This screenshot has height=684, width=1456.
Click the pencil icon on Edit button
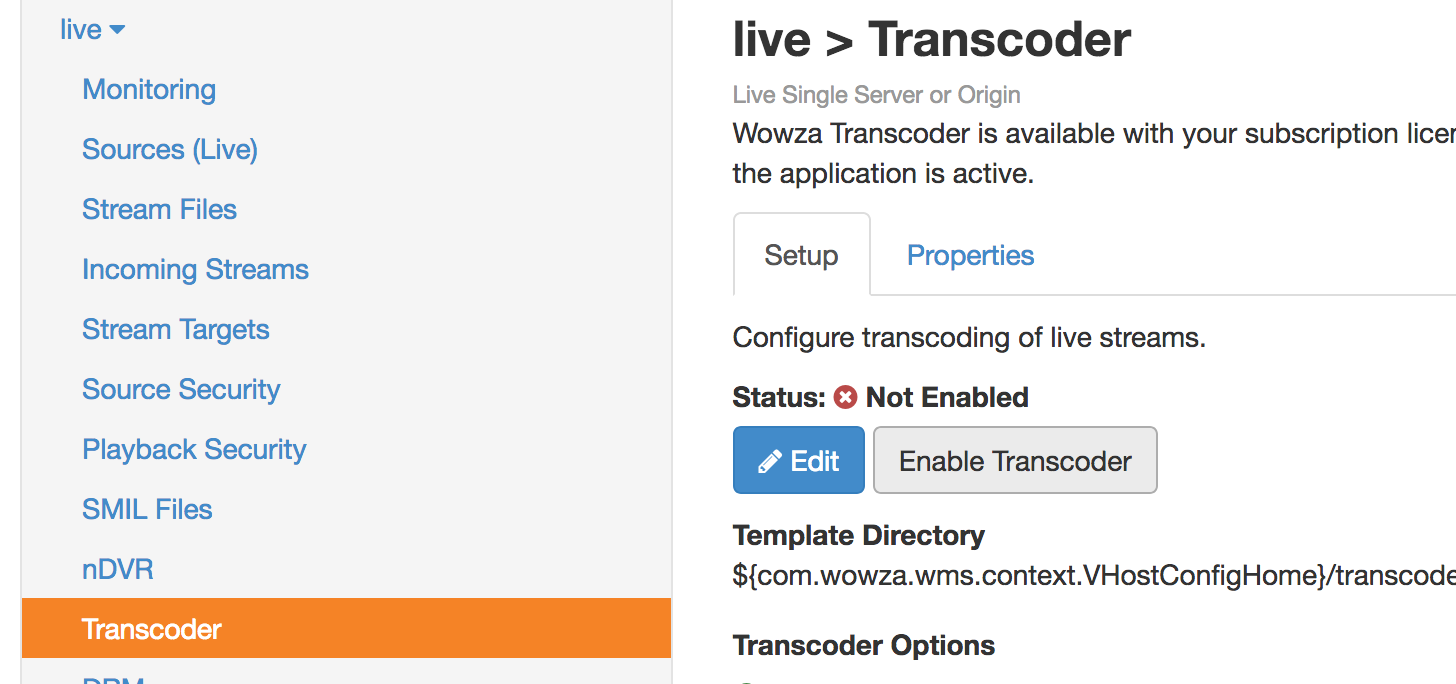point(769,461)
